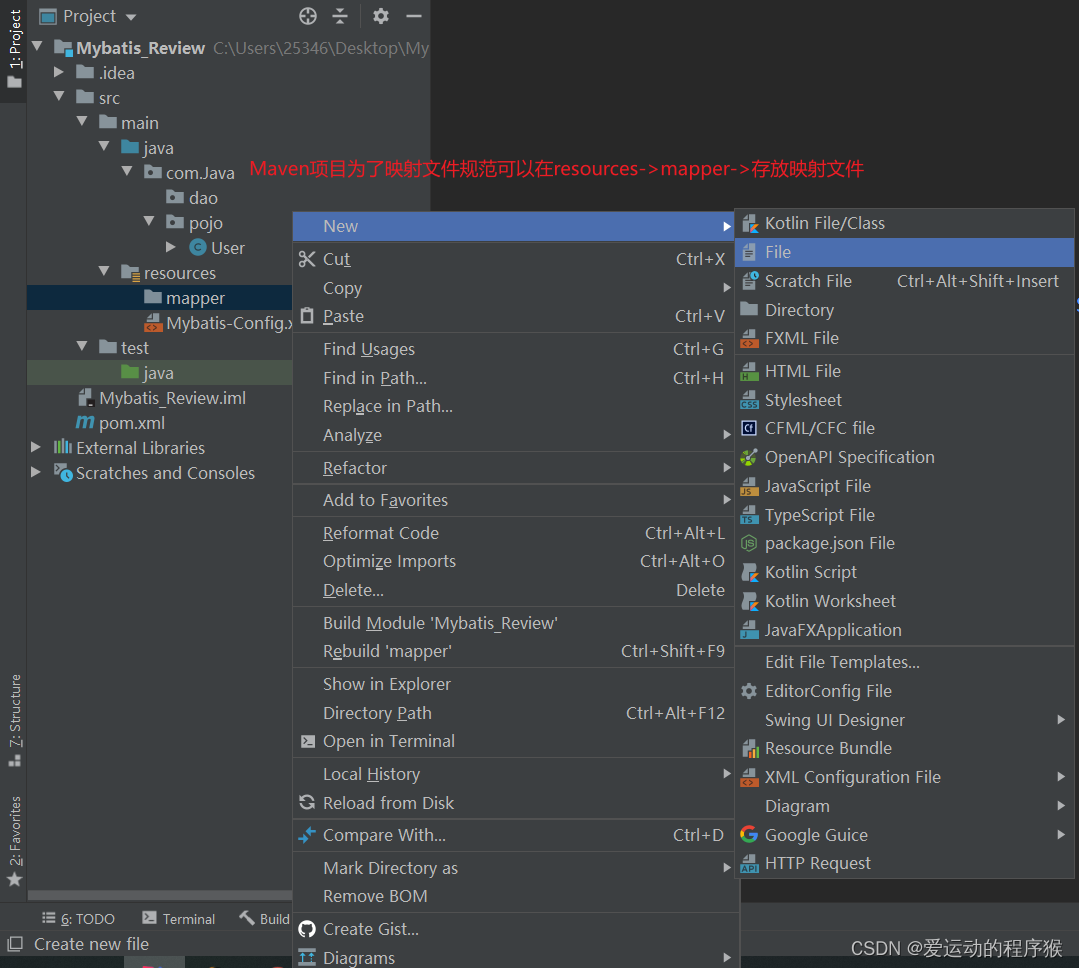
Task: Click the Kotlin Worksheet icon
Action: point(749,601)
